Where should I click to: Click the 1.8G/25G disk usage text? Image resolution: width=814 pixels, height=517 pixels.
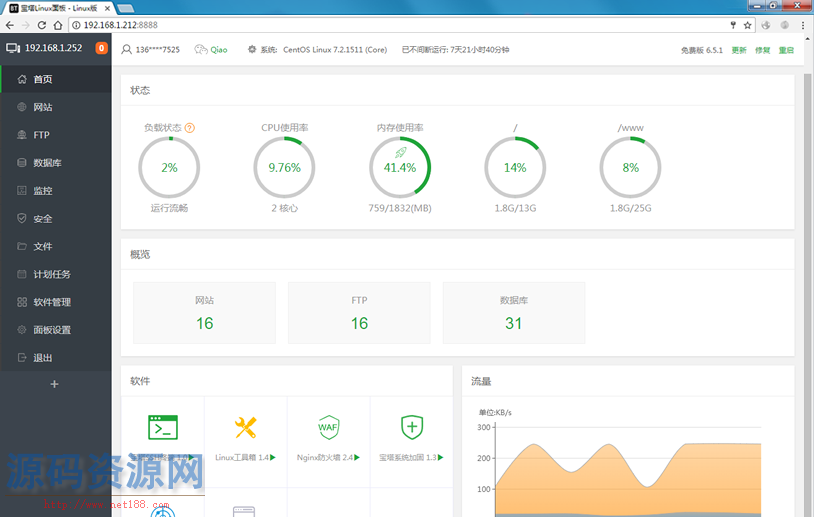click(630, 208)
